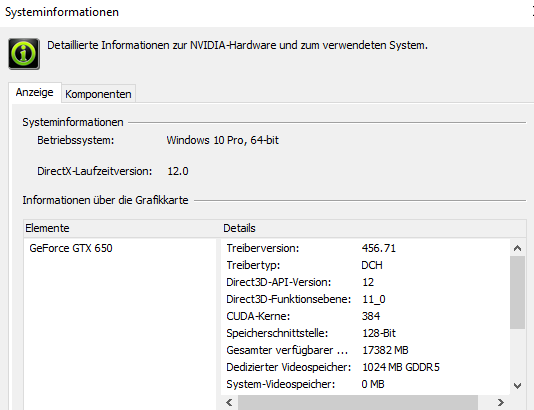Click the horizontal scrollbar left arrow
This screenshot has height=410, width=534.
(x=229, y=403)
